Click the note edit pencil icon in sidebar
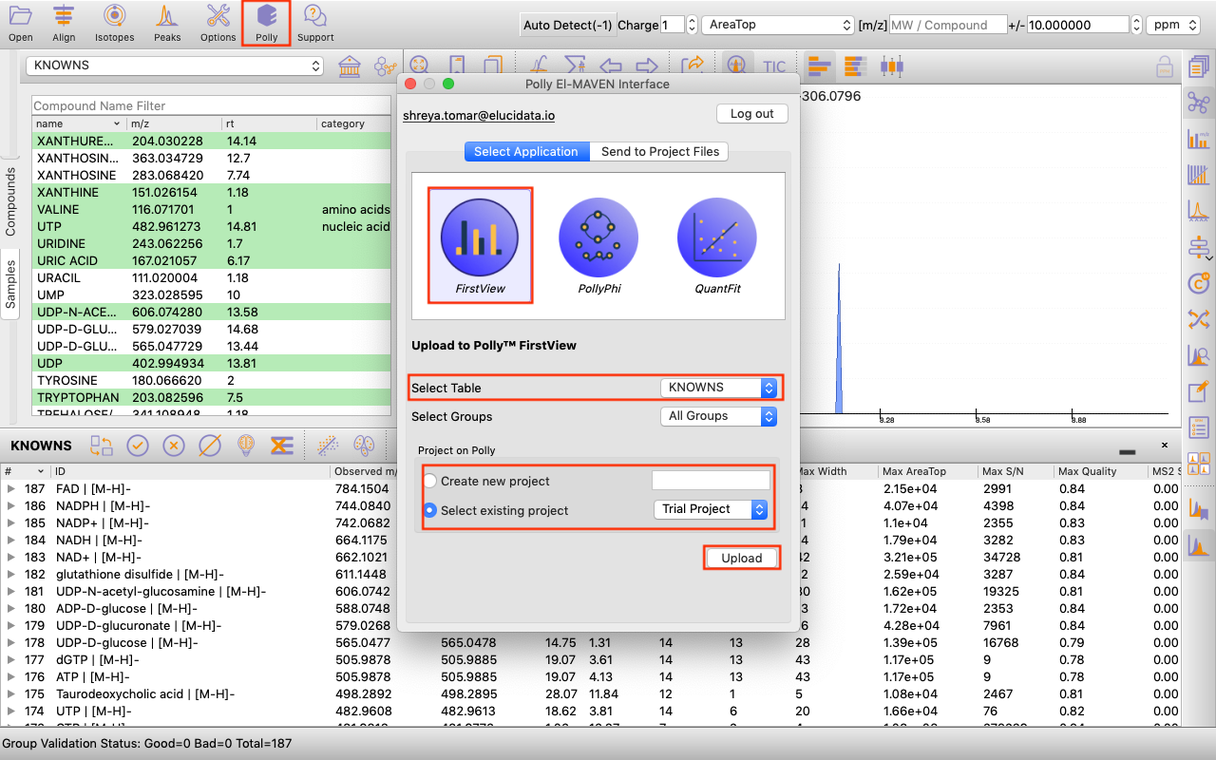1216x760 pixels. point(1198,391)
